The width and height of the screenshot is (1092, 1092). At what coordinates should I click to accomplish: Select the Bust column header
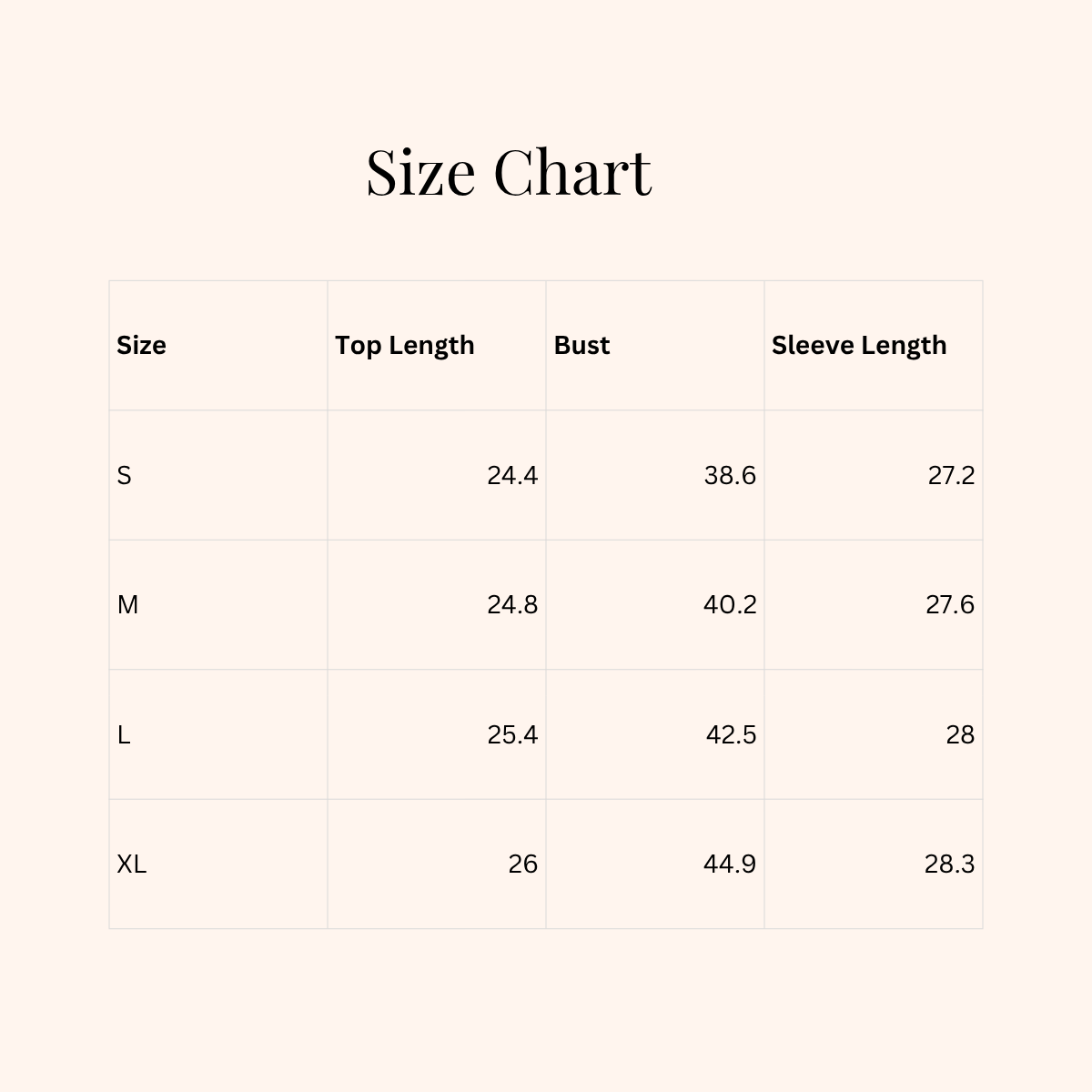[581, 345]
